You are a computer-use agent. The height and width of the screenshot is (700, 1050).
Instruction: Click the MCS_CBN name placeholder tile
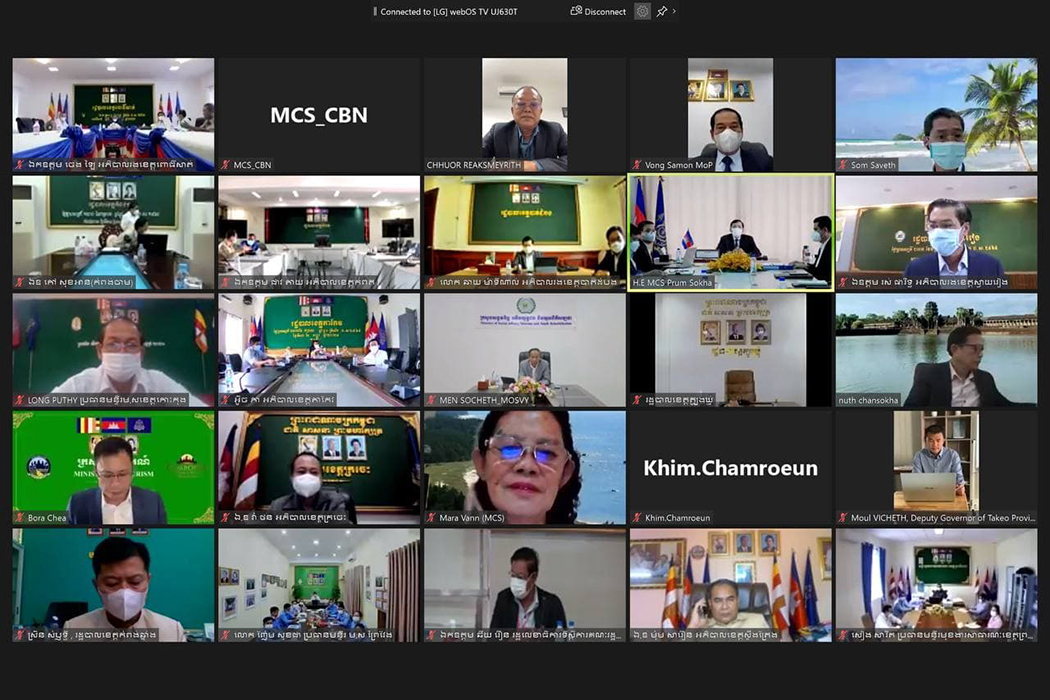(319, 114)
